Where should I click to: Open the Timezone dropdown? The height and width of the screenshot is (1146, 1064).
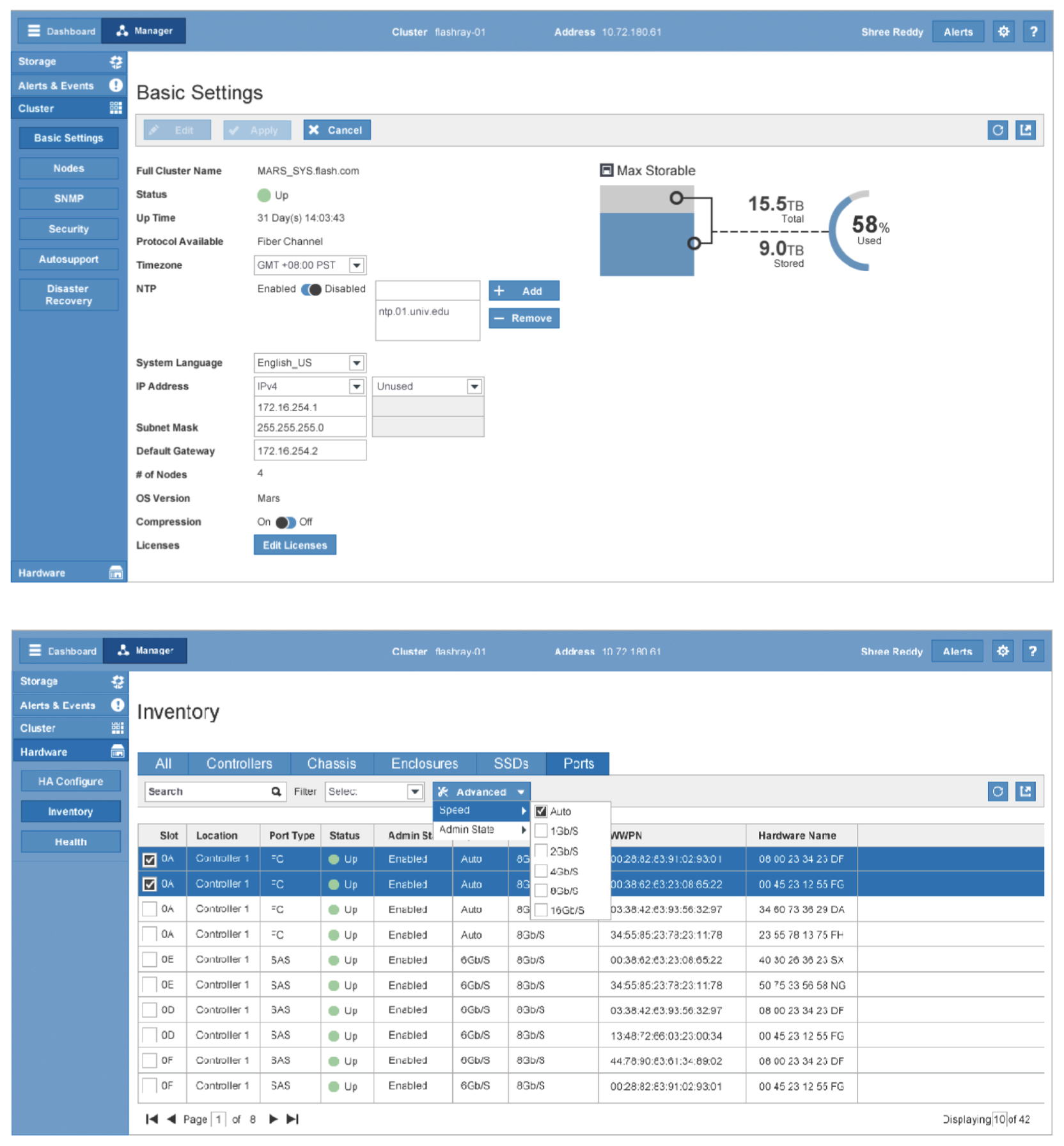click(x=356, y=265)
